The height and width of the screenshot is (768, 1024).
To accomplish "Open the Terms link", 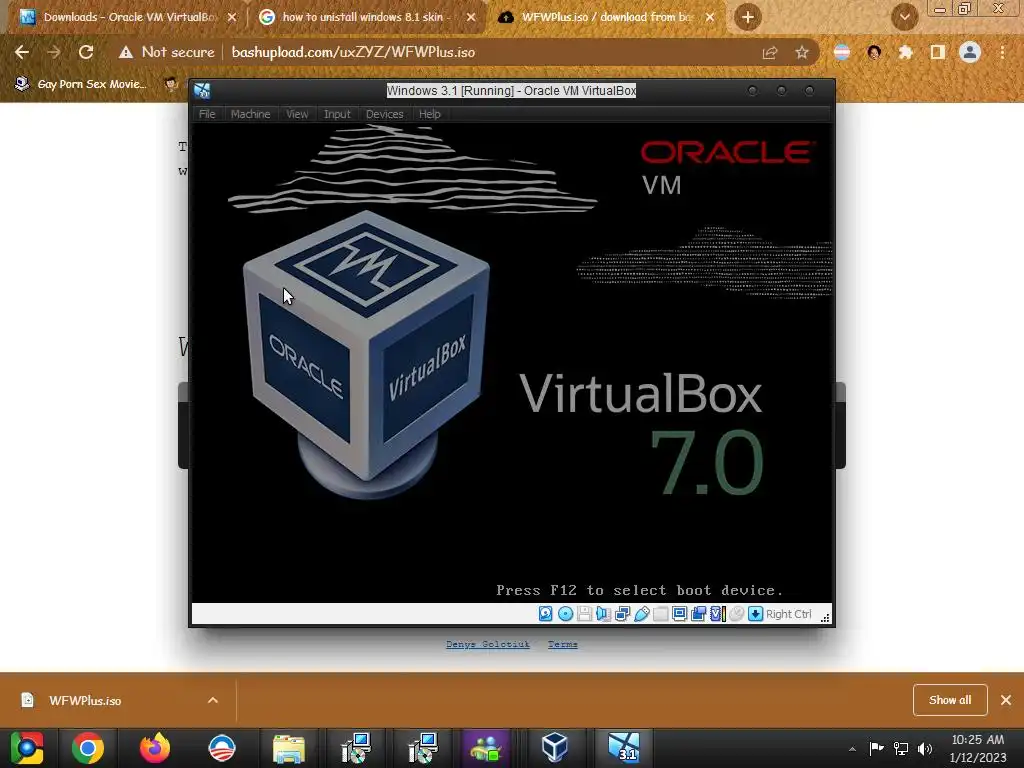I will (x=562, y=645).
